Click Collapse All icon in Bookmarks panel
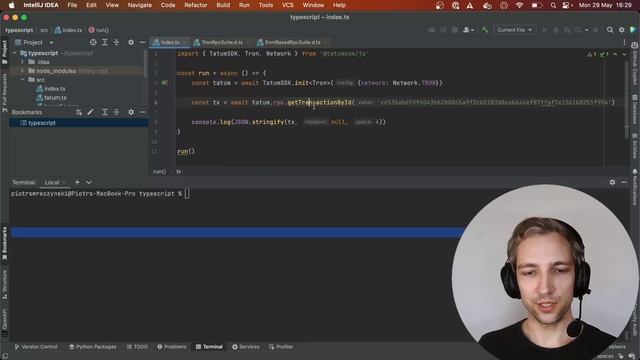Screen dimensions: 640x360 pyautogui.click(x=116, y=112)
